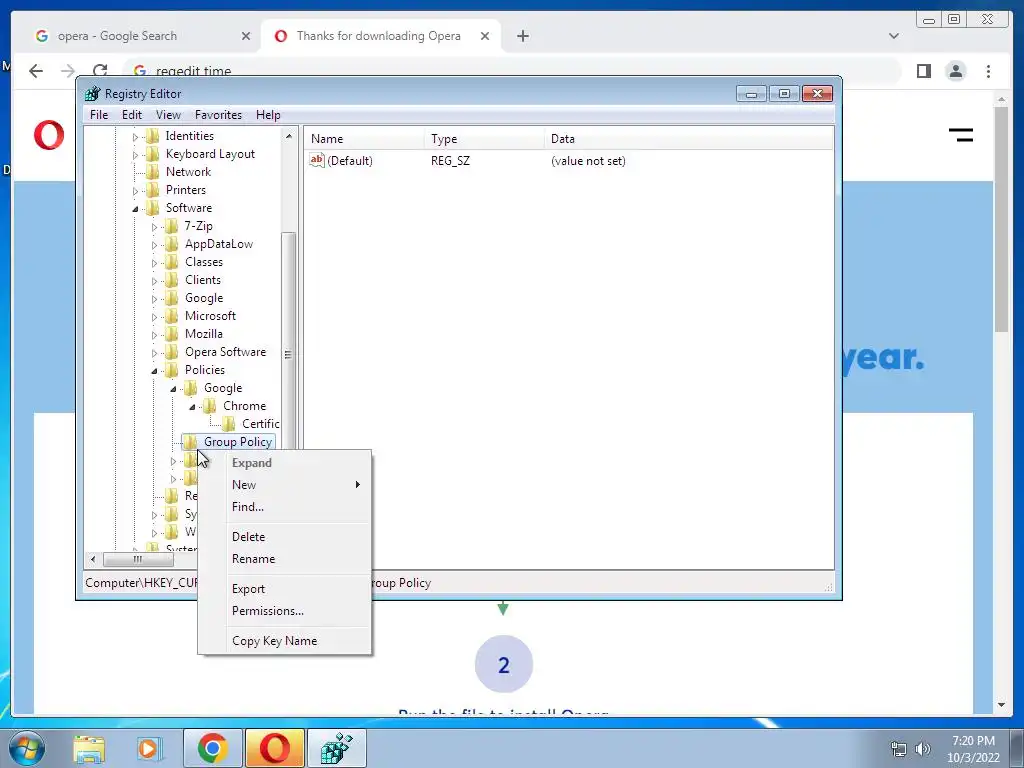The width and height of the screenshot is (1024, 768).
Task: Click the Registry Editor title bar icon
Action: (93, 94)
